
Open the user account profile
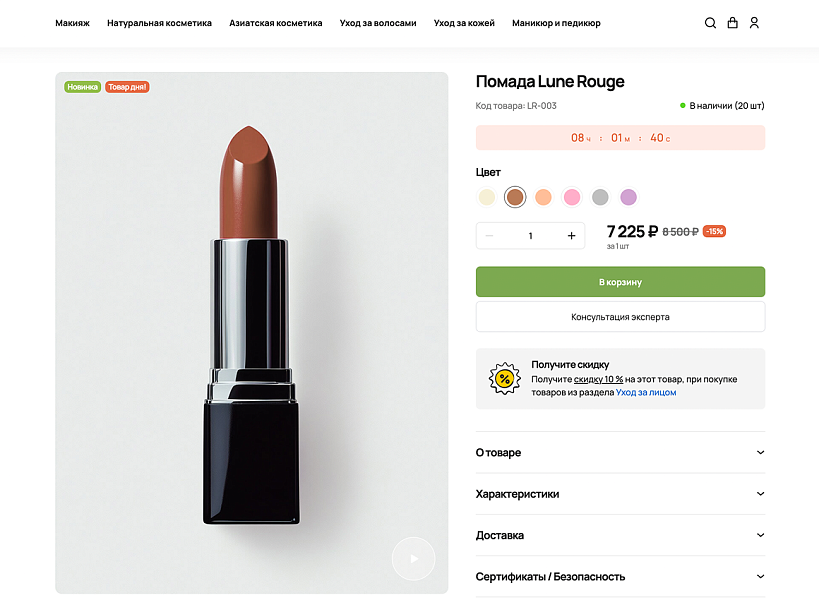click(x=754, y=22)
